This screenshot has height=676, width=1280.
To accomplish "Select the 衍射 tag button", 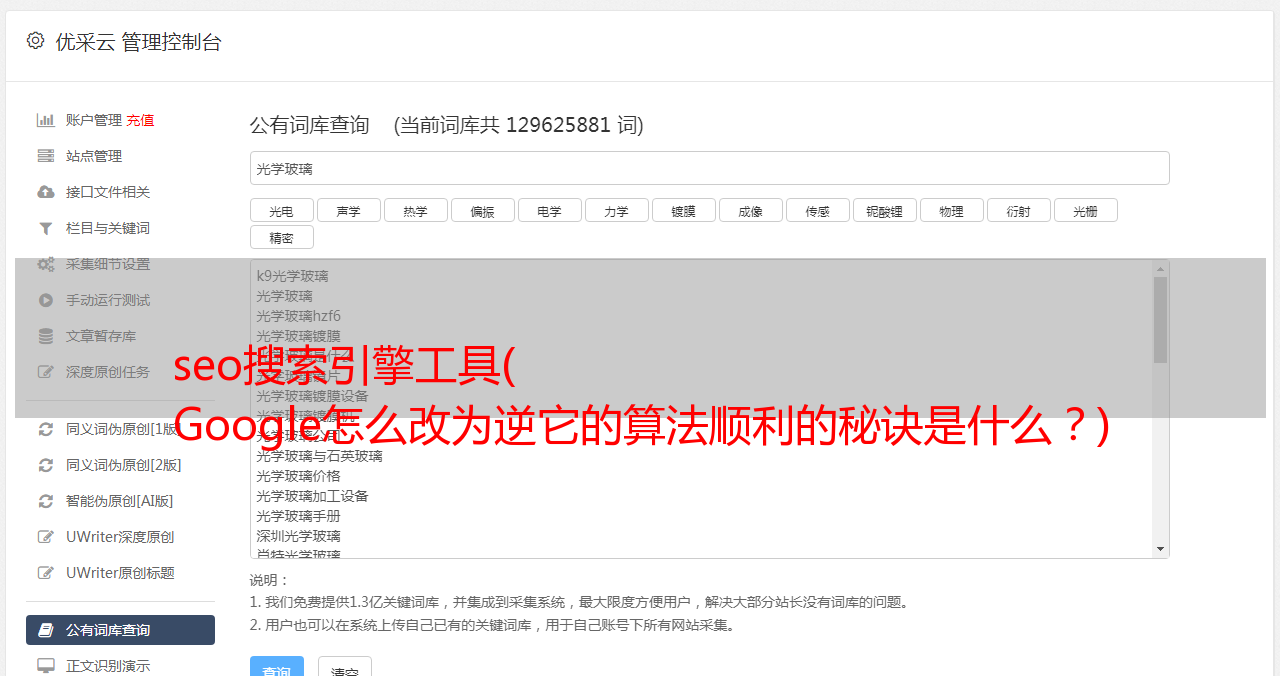I will pos(1018,210).
